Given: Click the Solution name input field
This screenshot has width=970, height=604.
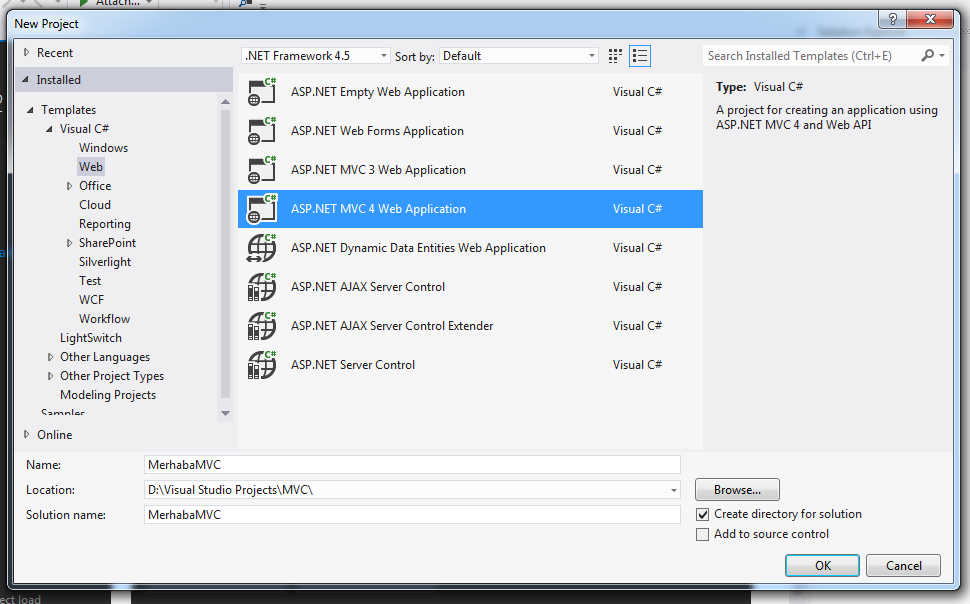Looking at the screenshot, I should point(412,515).
